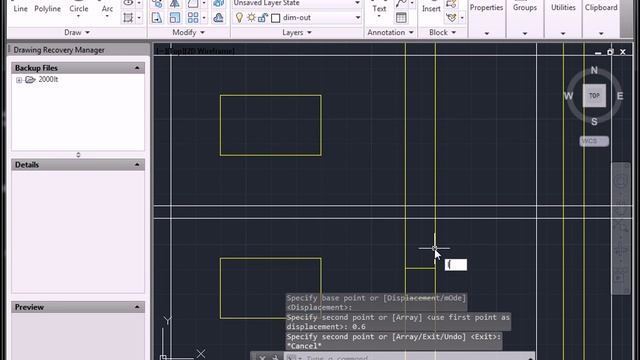Click the Mirror tool in Modify panel

pyautogui.click(x=175, y=4)
